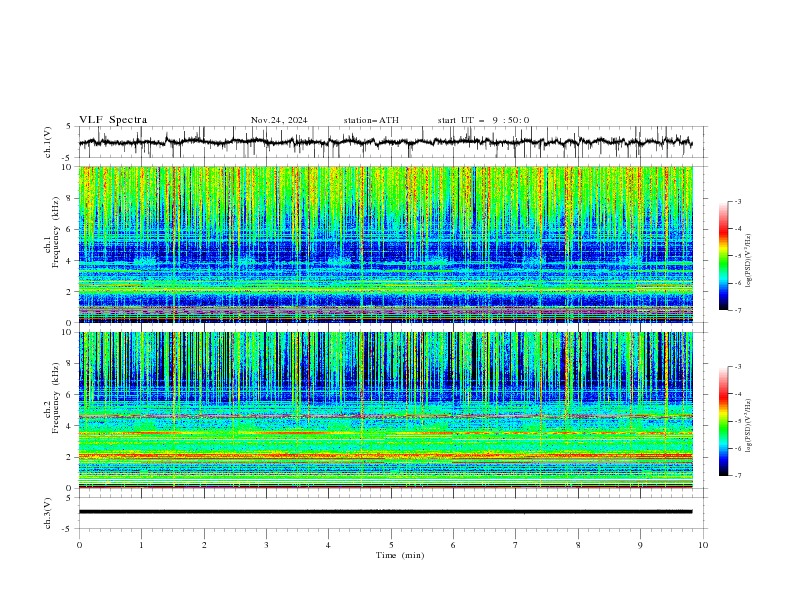Click the ch.1 'log(PSD)(V²/Hz)' colorbar label
The image size is (792, 612).
pyautogui.click(x=749, y=261)
